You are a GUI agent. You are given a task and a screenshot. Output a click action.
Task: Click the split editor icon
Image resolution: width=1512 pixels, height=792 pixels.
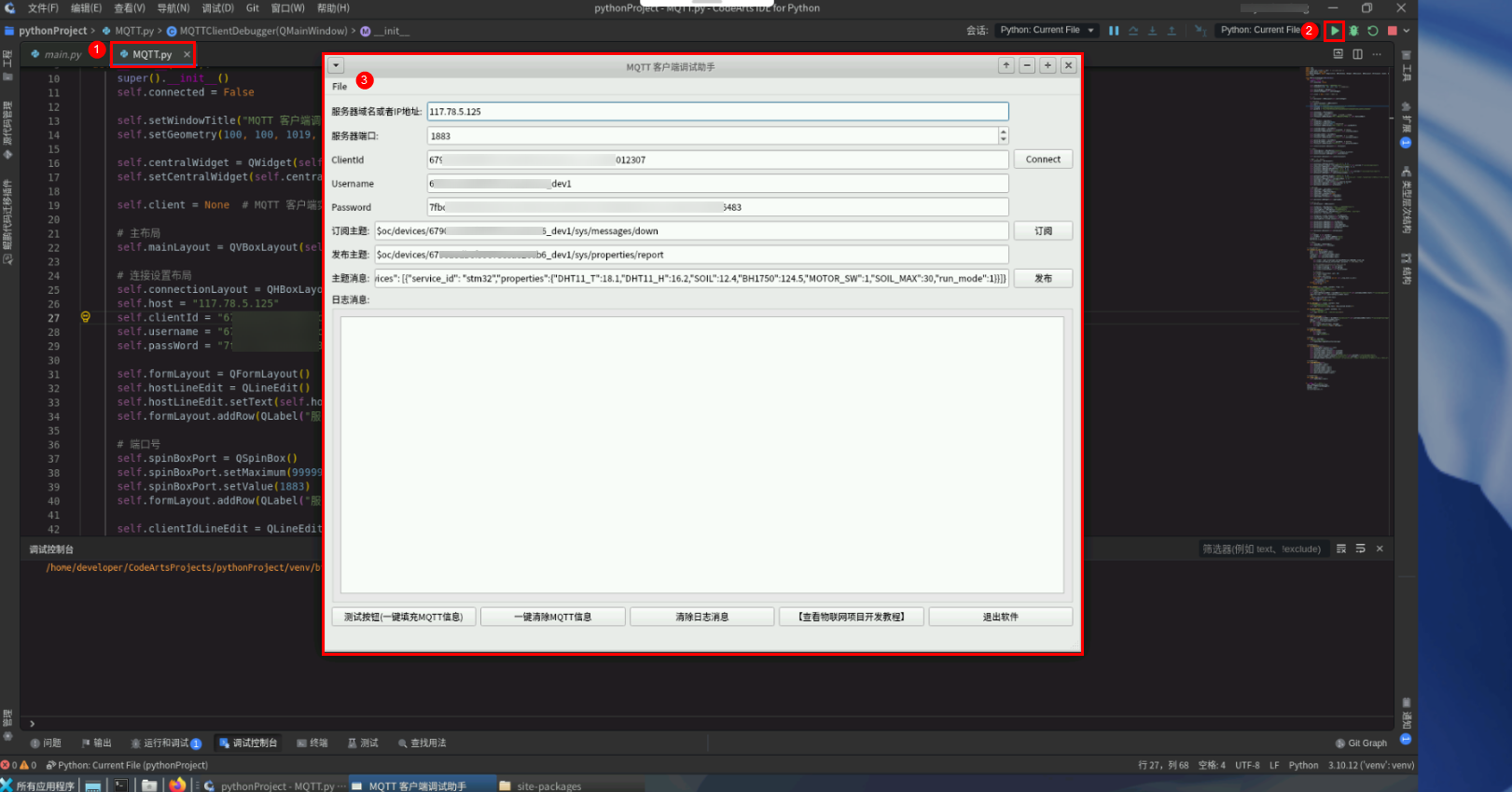(x=1357, y=54)
